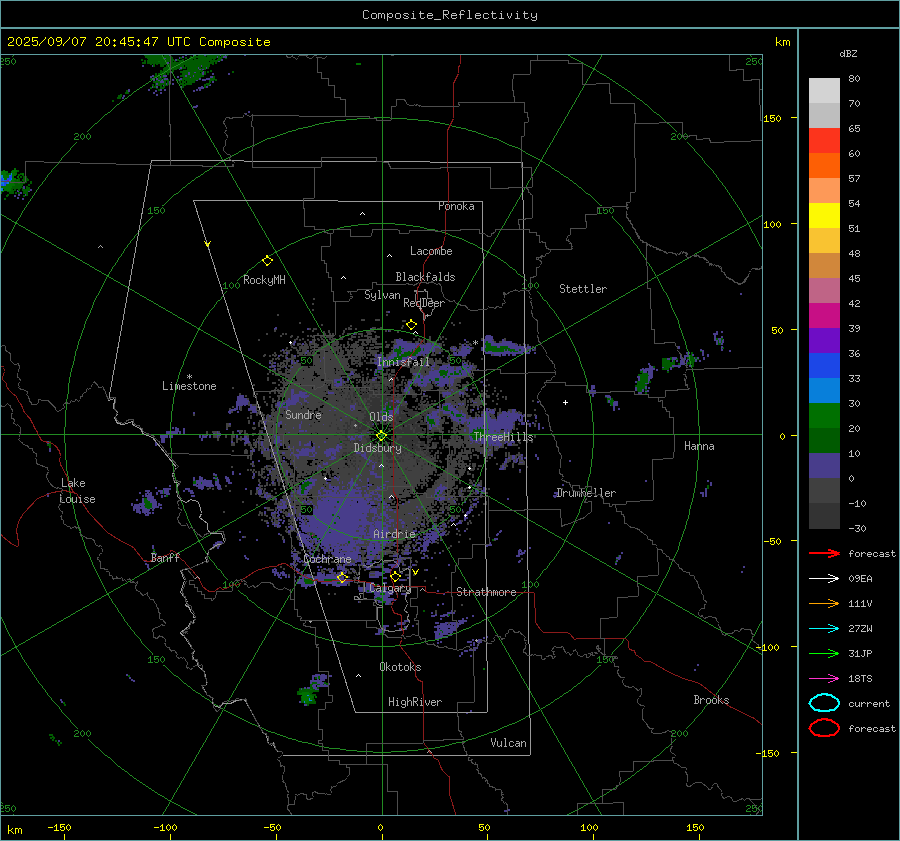Click the Banff town label

(x=165, y=558)
